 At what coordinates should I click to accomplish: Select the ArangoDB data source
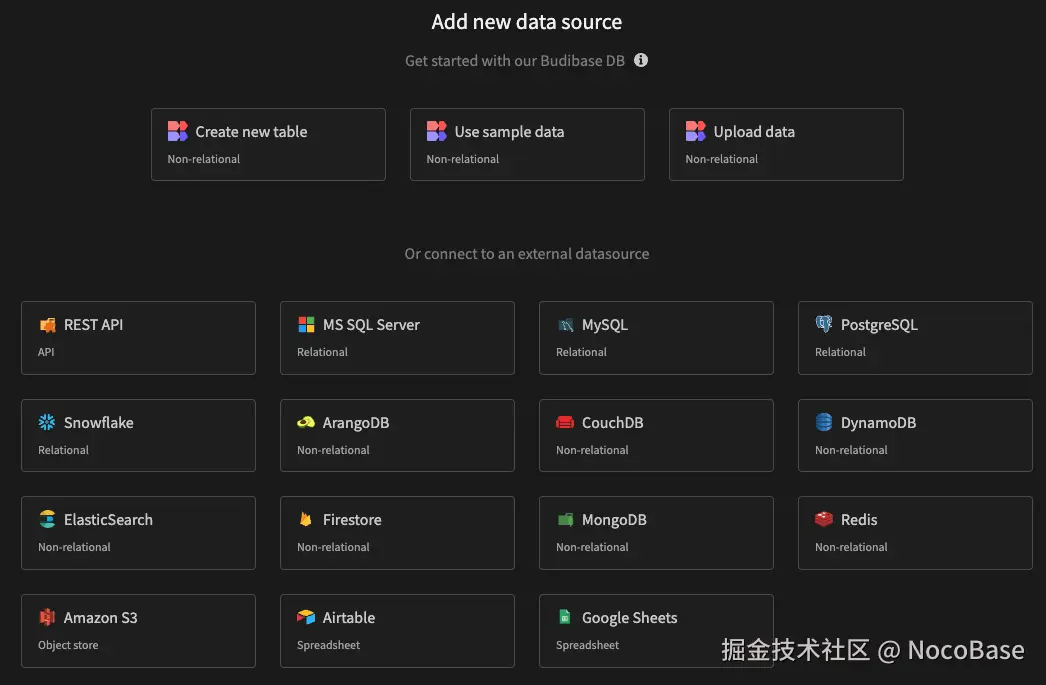click(x=397, y=435)
